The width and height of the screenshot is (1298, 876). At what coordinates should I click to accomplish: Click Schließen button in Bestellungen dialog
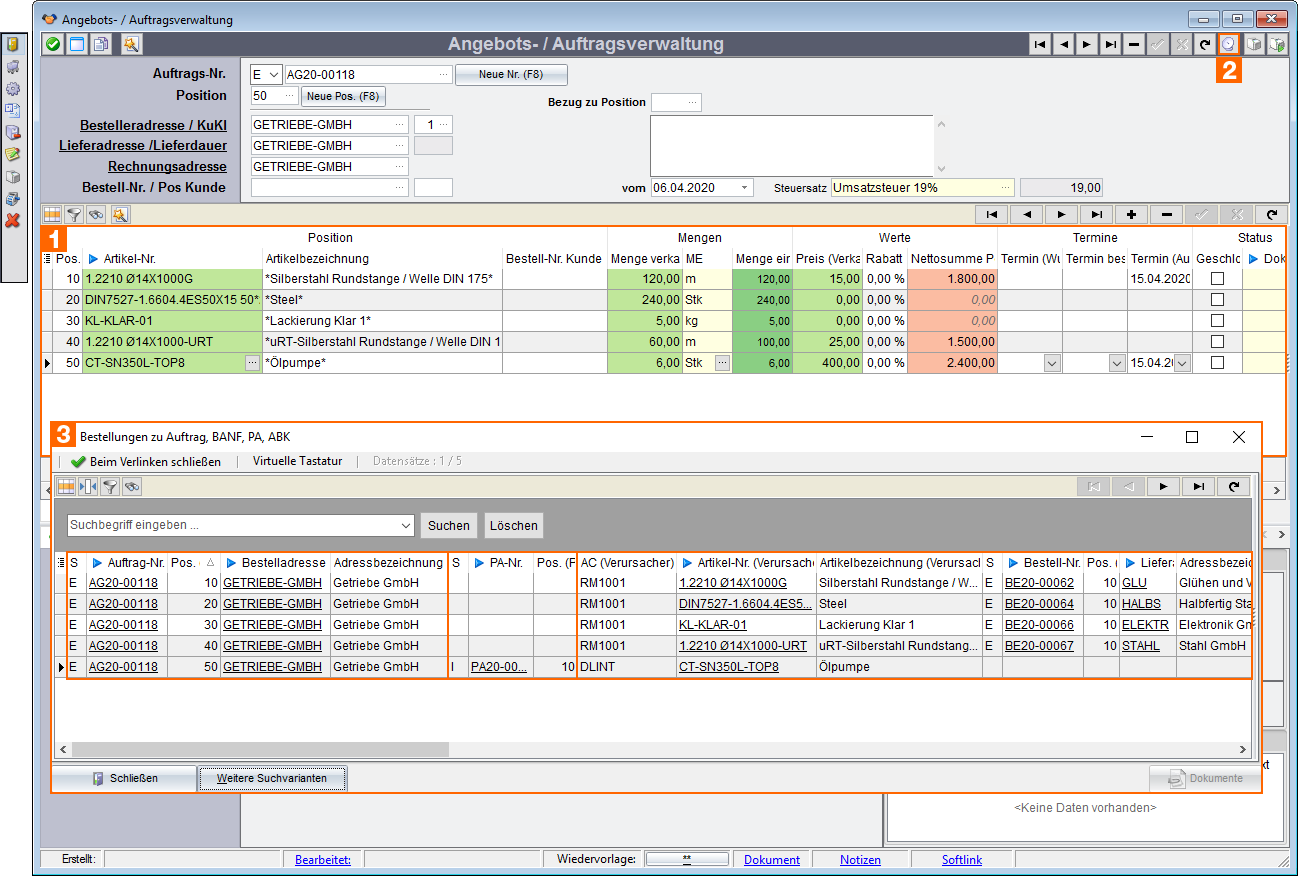coord(124,778)
